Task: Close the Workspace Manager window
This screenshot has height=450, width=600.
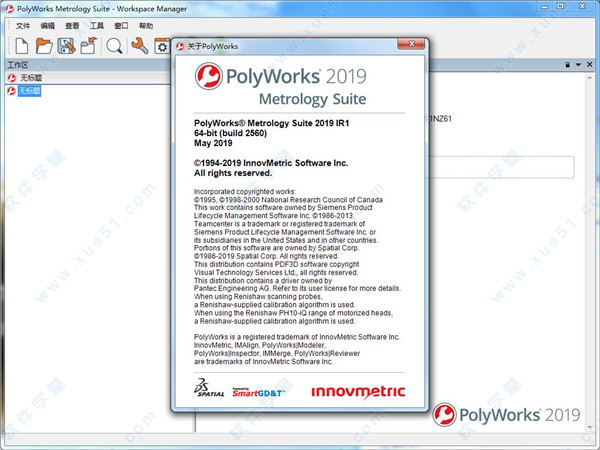Action: click(582, 7)
